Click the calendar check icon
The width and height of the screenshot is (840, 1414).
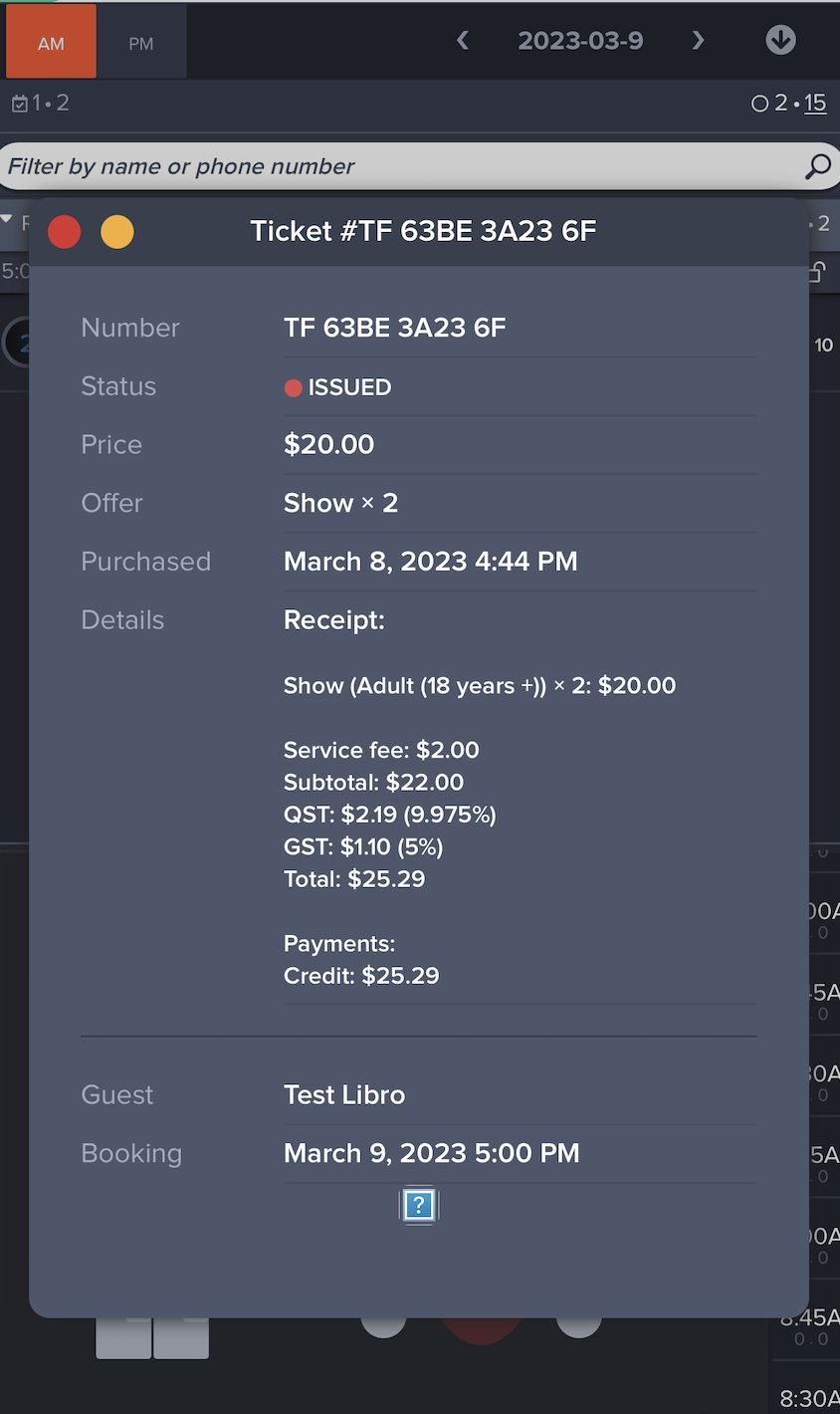point(19,104)
